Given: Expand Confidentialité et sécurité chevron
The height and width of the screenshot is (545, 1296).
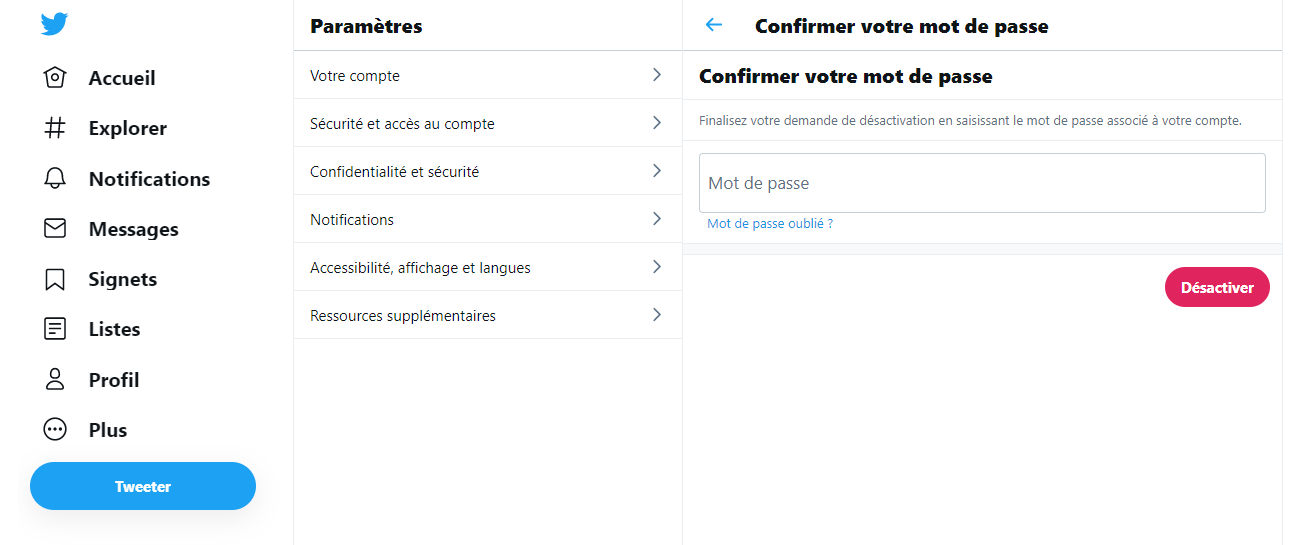Looking at the screenshot, I should pos(657,171).
